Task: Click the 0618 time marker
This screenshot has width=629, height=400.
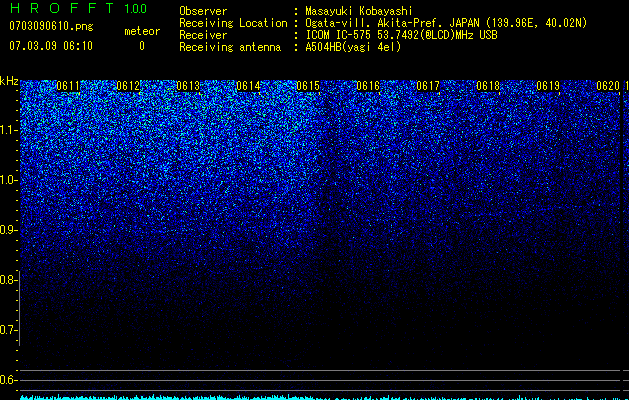Action: [488, 86]
